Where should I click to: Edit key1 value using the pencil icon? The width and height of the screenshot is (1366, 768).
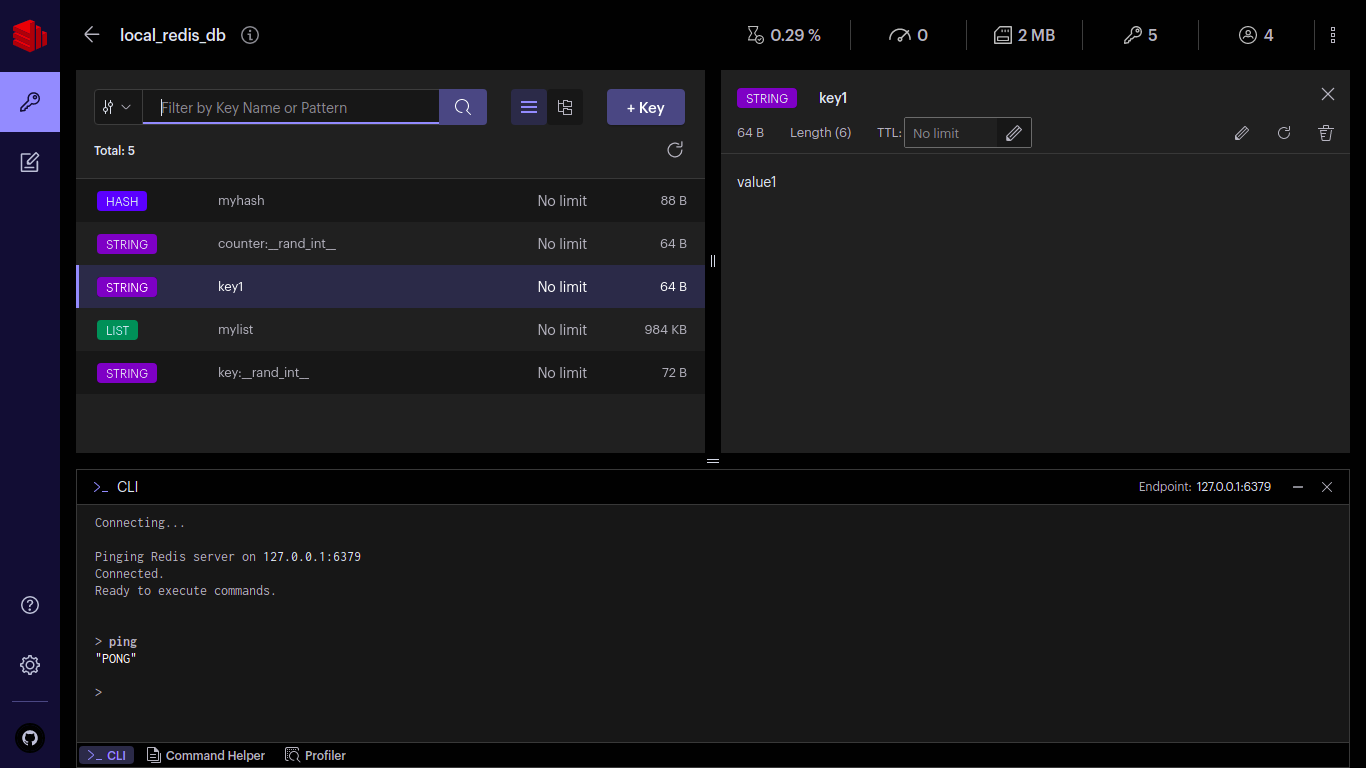point(1242,132)
